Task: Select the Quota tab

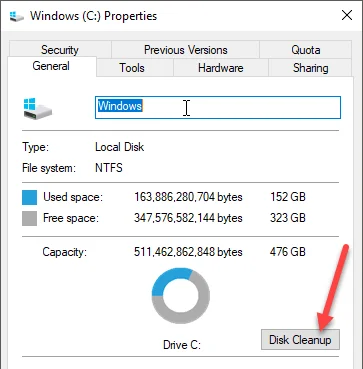Action: point(306,50)
